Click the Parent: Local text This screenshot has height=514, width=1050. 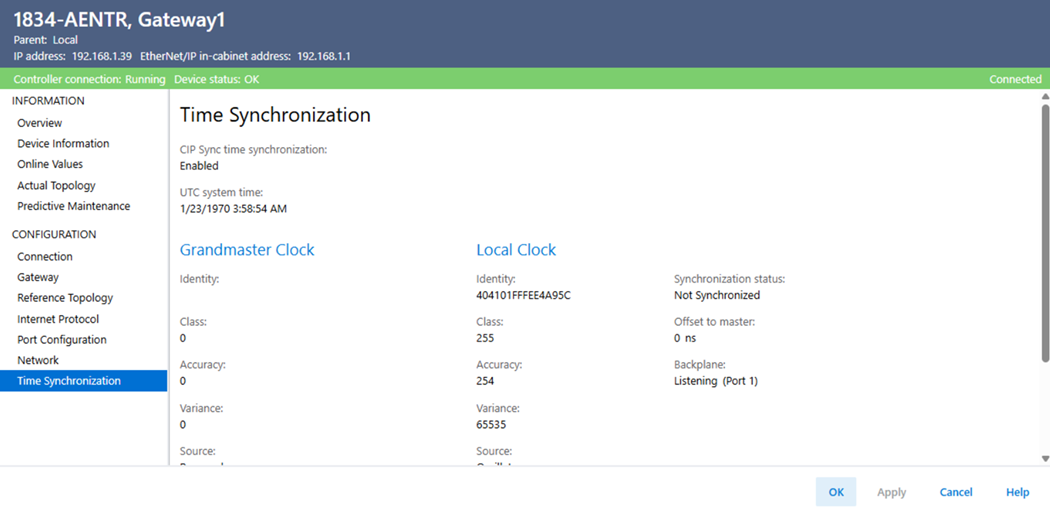(46, 39)
